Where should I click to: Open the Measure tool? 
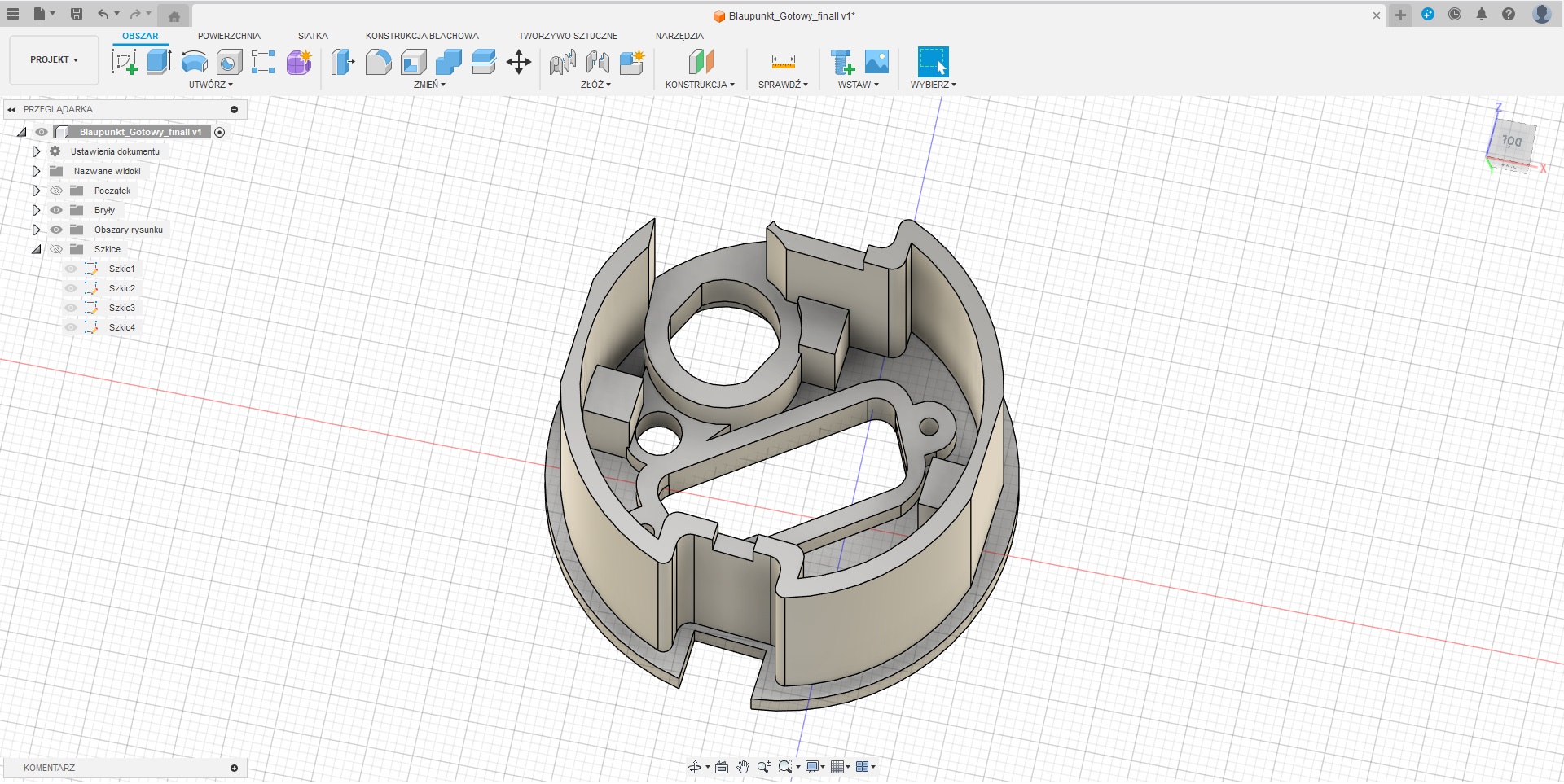click(x=783, y=62)
